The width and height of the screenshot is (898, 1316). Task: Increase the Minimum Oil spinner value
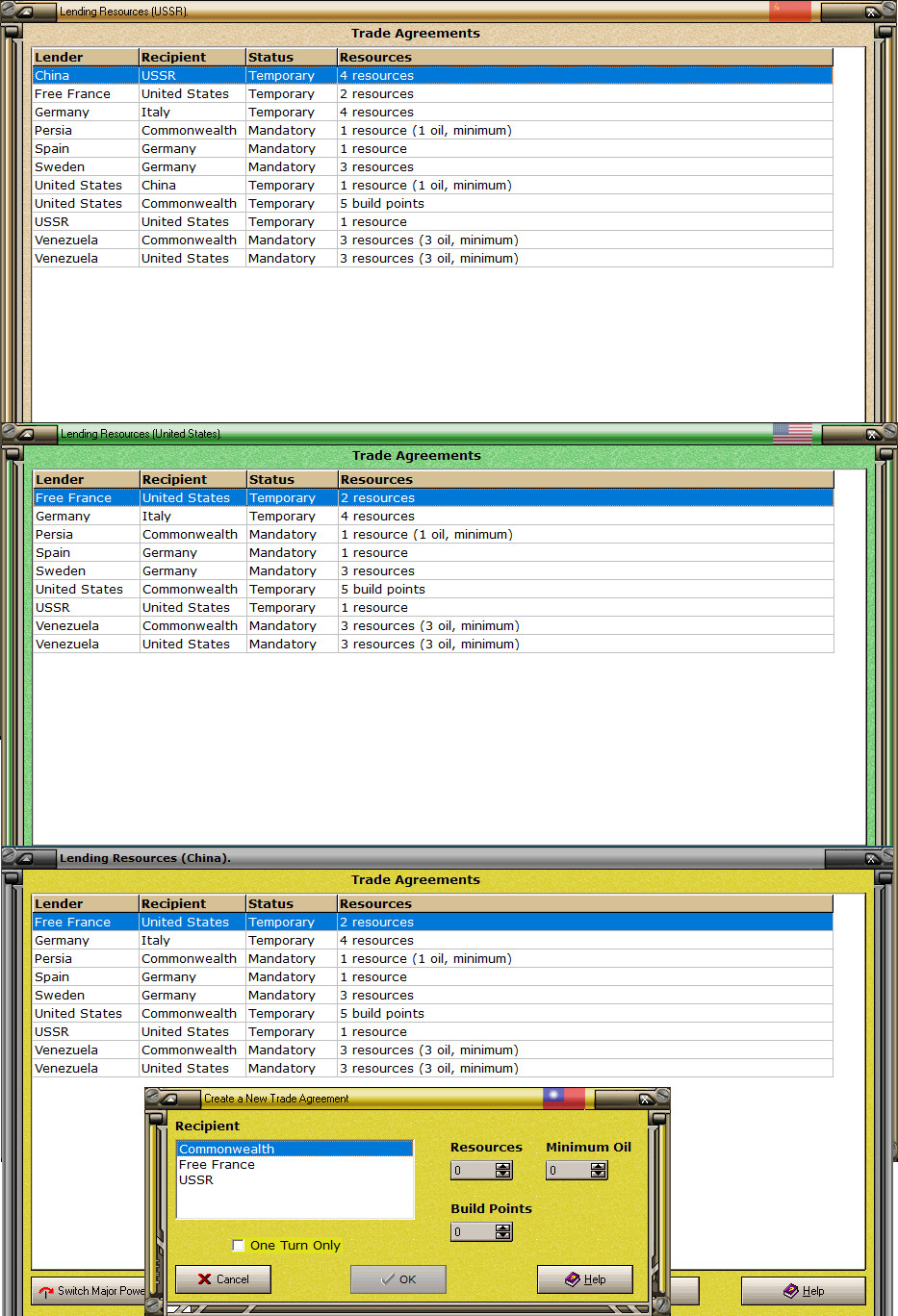tap(599, 1166)
